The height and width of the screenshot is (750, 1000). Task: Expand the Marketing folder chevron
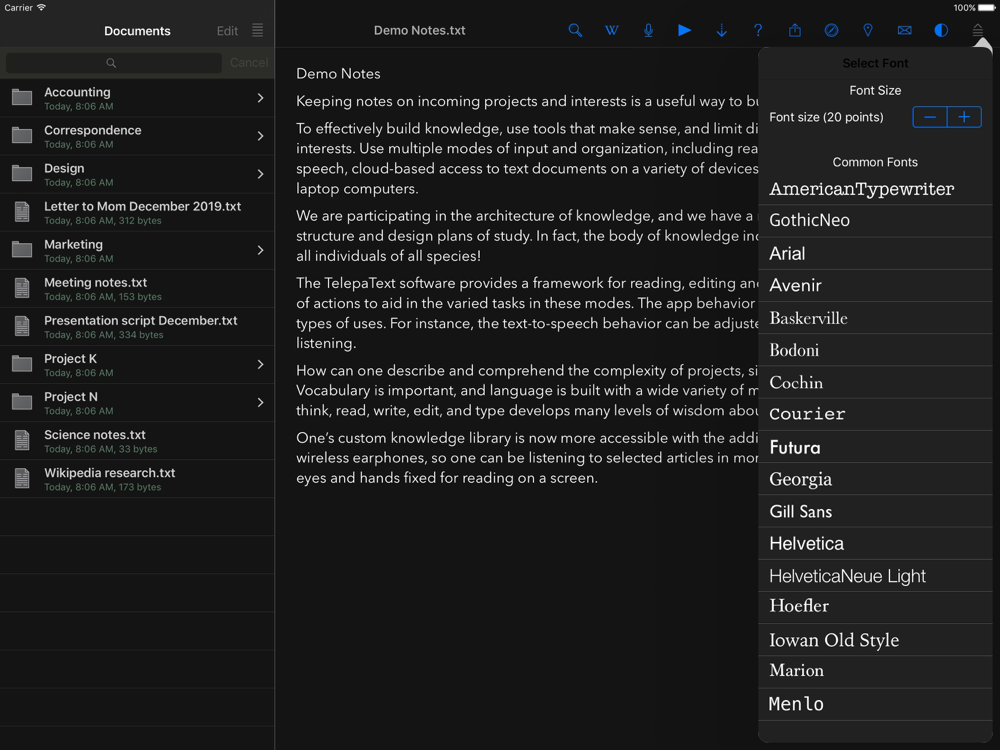[x=260, y=250]
